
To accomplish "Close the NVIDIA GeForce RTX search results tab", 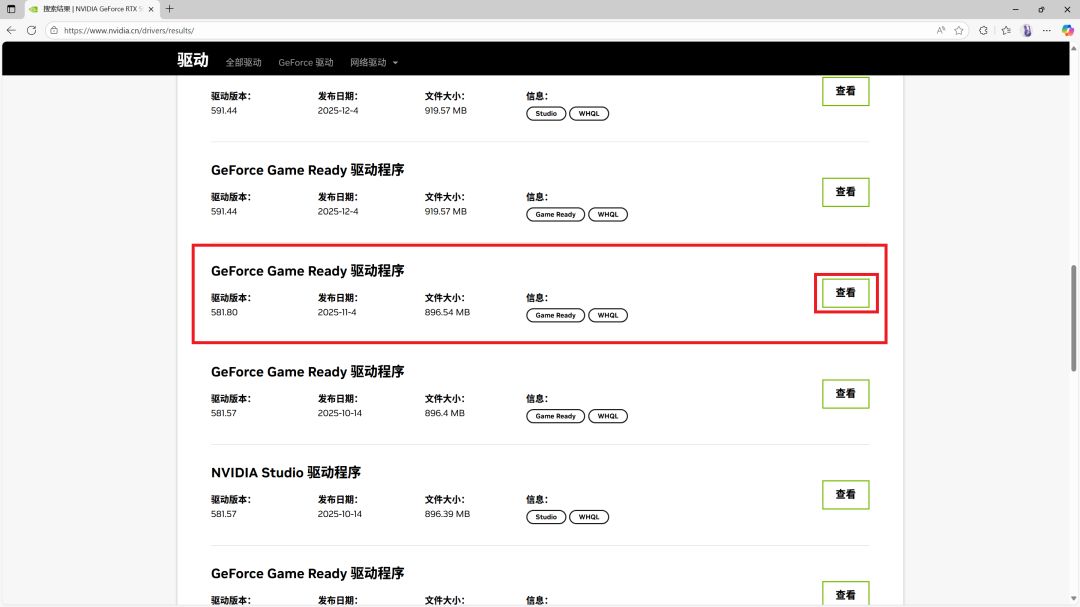I will pyautogui.click(x=151, y=9).
